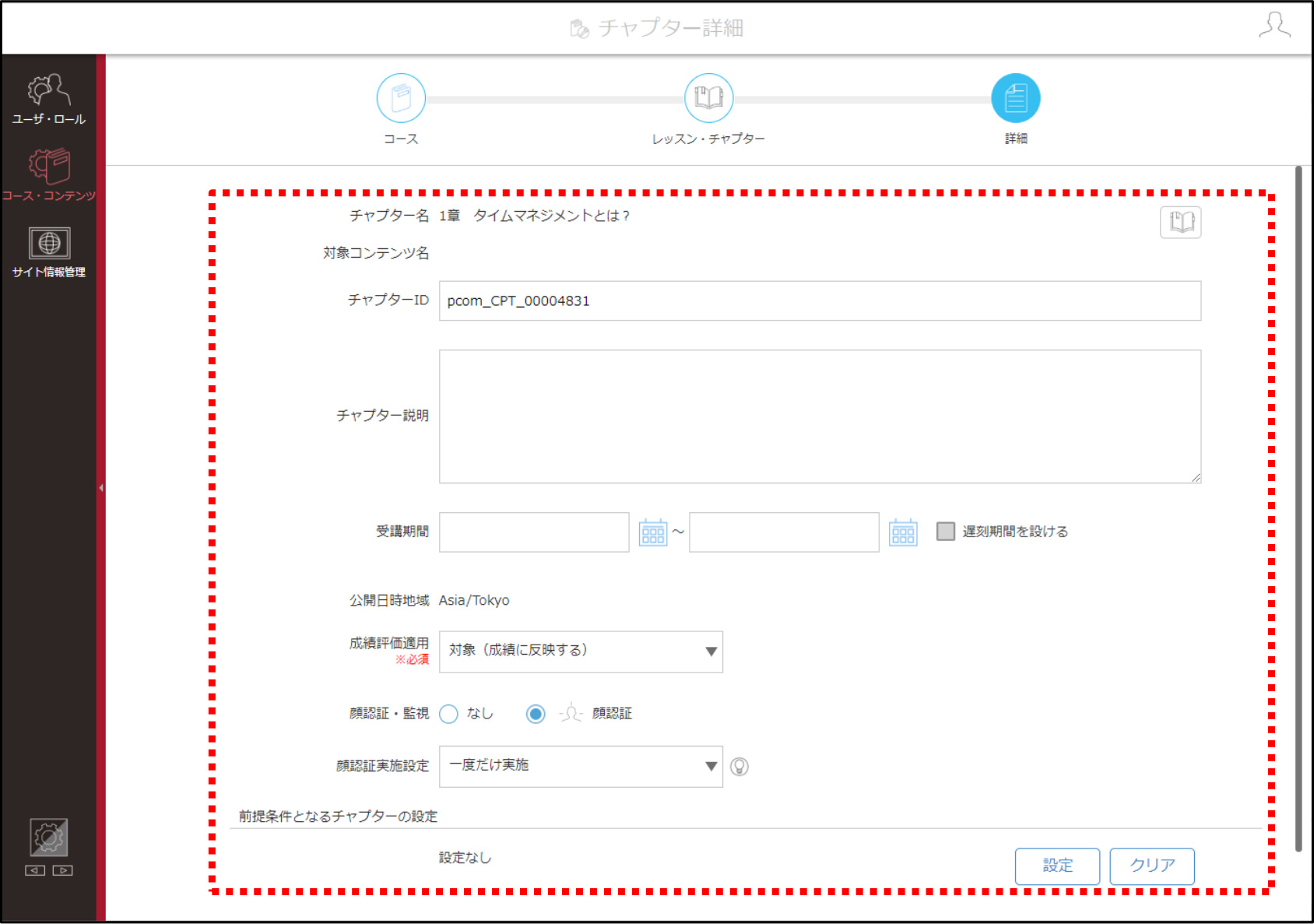Click the 設定なし prerequisite text

point(465,857)
